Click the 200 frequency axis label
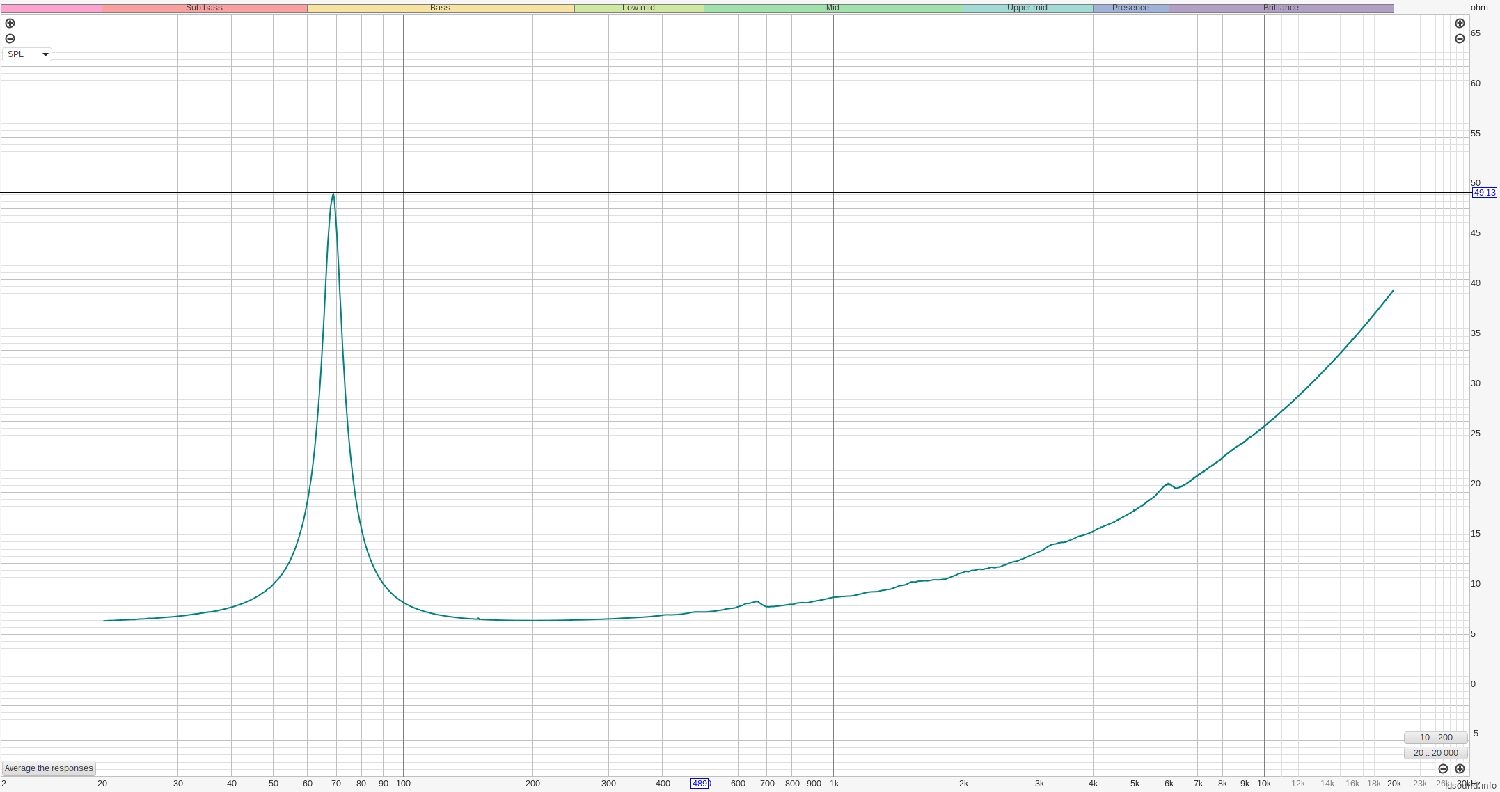 click(533, 783)
